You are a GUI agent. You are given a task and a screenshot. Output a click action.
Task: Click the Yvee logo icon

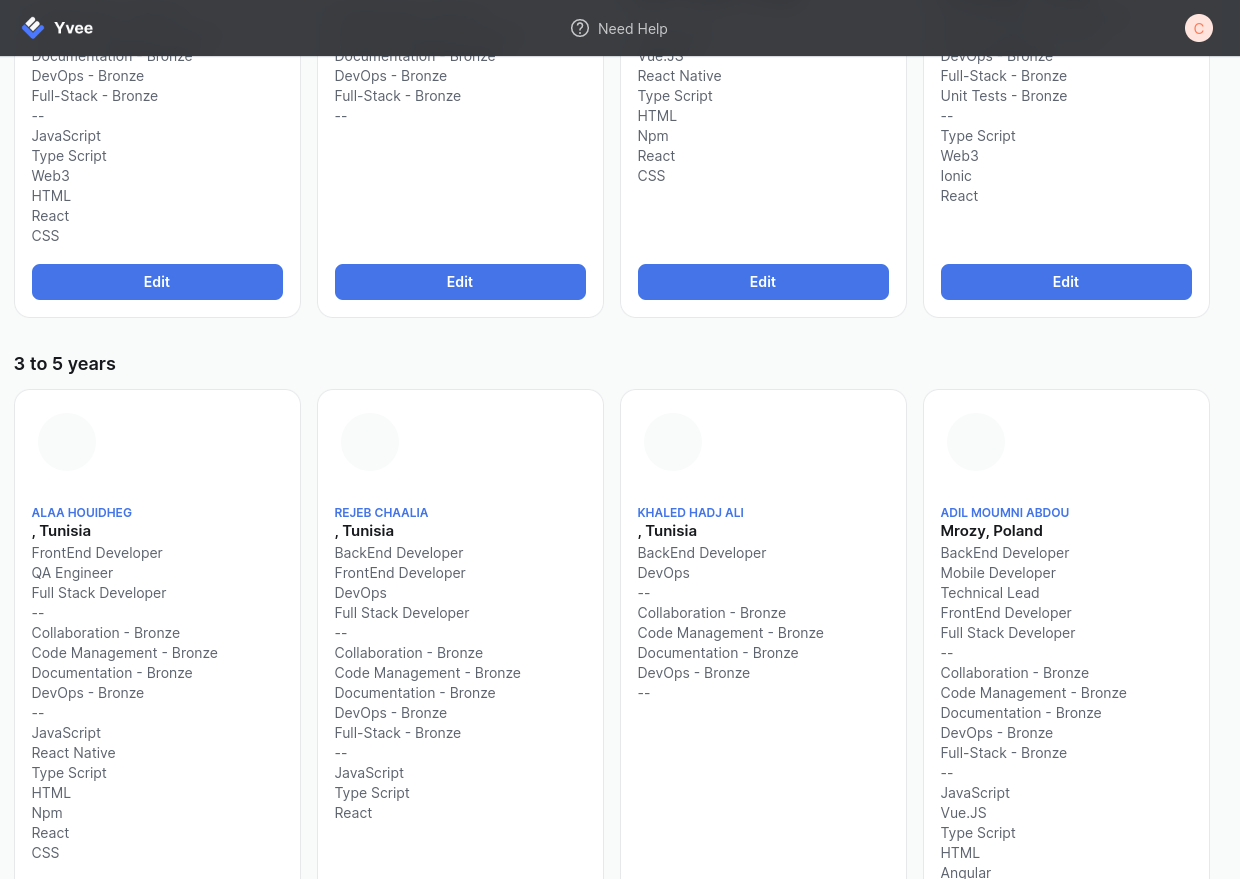coord(33,28)
